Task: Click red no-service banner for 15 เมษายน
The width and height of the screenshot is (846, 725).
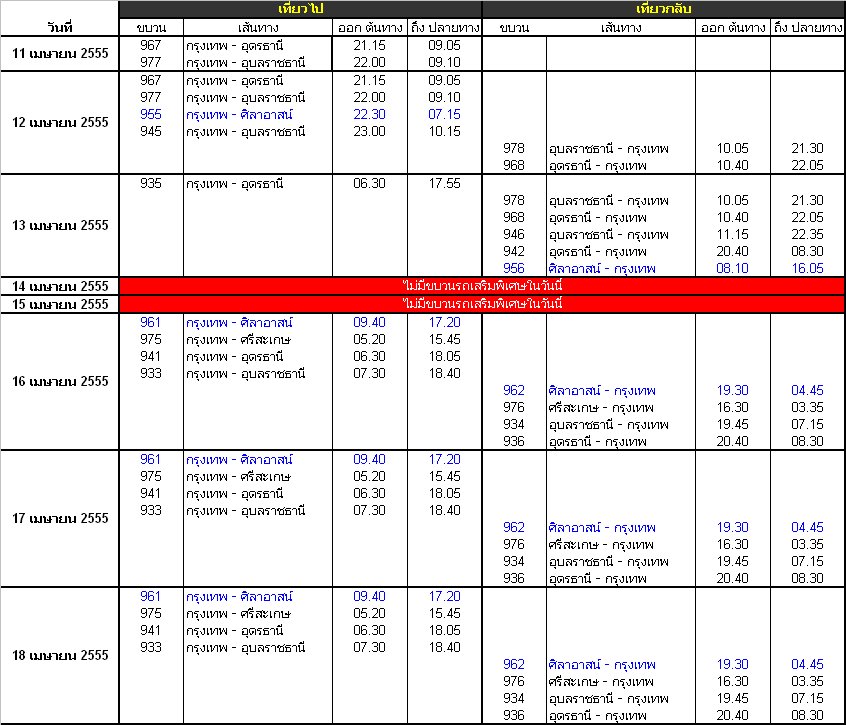Action: coord(482,303)
